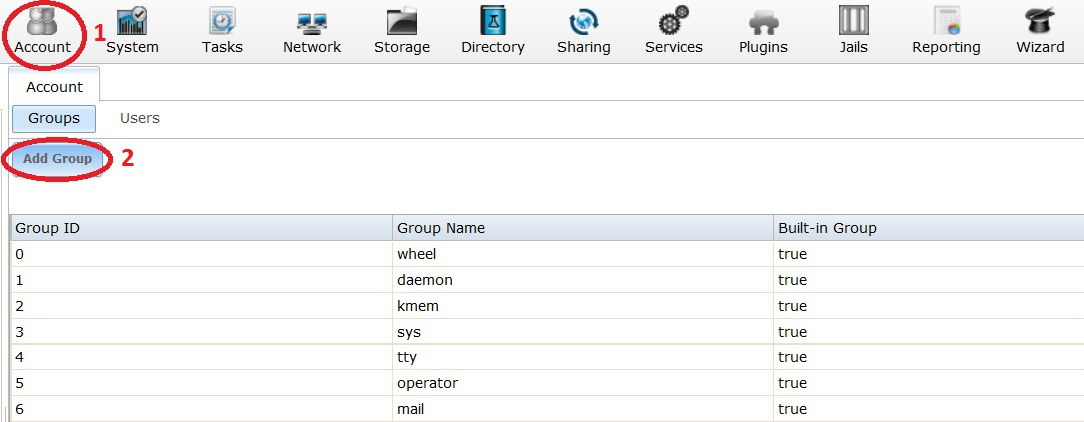Viewport: 1084px width, 422px height.
Task: Sort by Group Name column header
Action: tap(441, 228)
